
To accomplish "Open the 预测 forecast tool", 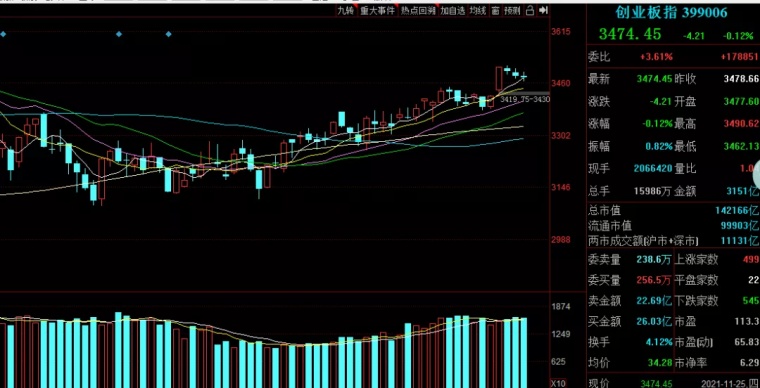I will [x=512, y=11].
